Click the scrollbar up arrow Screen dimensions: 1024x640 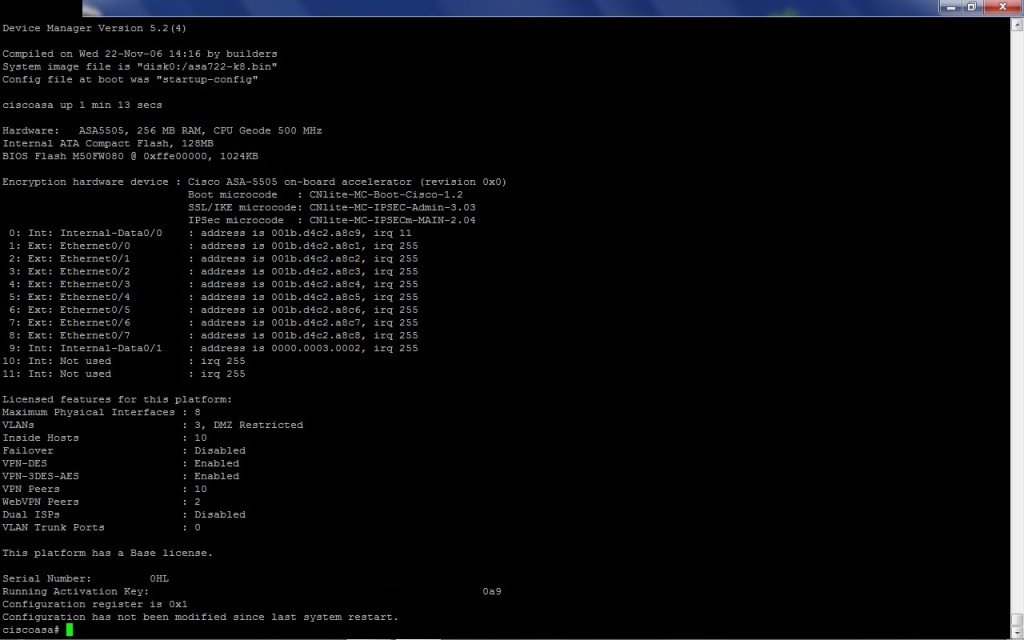pos(1017,25)
